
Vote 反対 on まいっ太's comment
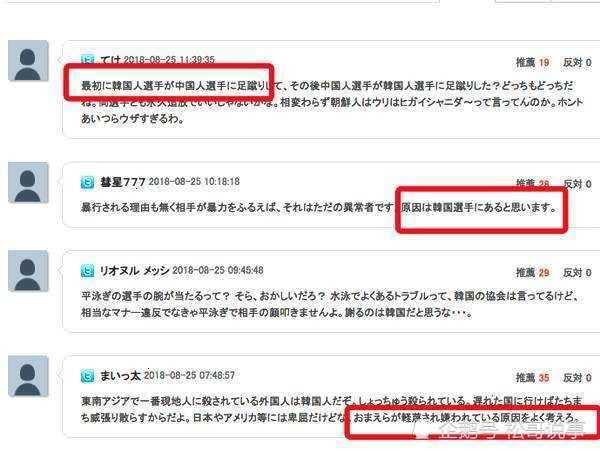click(577, 378)
